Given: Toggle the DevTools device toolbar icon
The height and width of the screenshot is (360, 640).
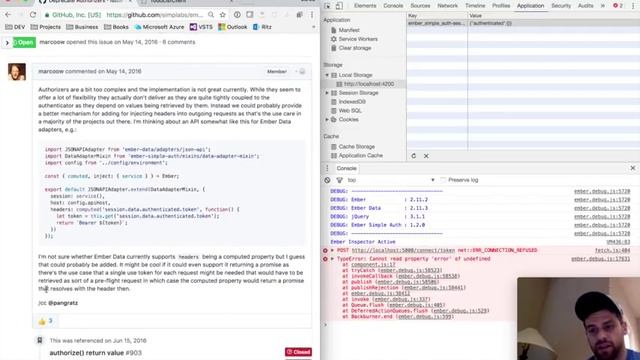Looking at the screenshot, I should [x=339, y=6].
